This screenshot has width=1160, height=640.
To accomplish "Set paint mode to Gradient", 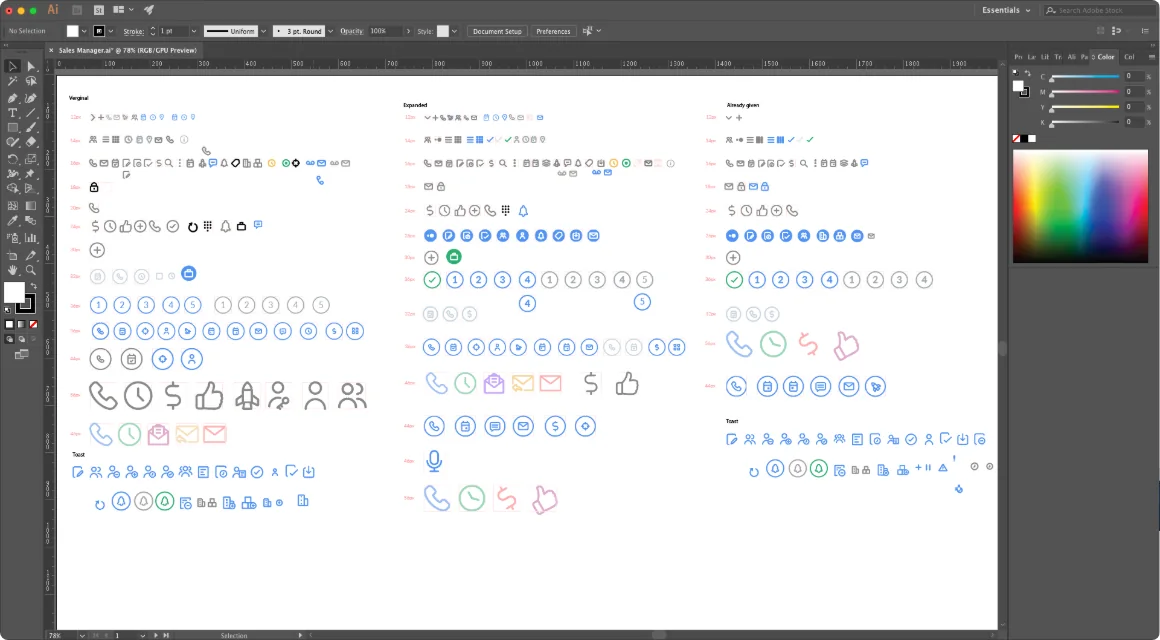I will (21, 324).
